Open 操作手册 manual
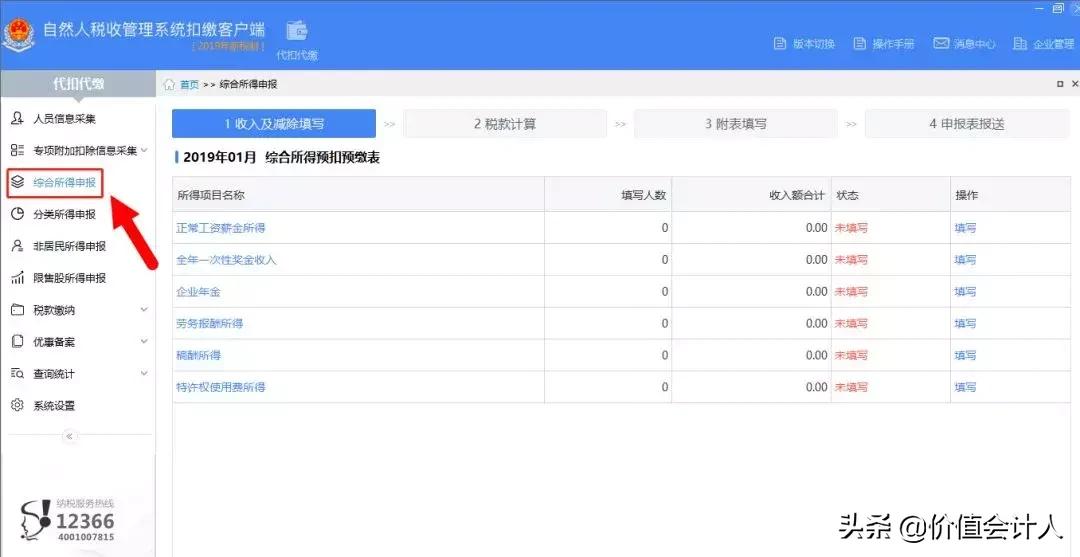The image size is (1080, 557). coord(884,43)
